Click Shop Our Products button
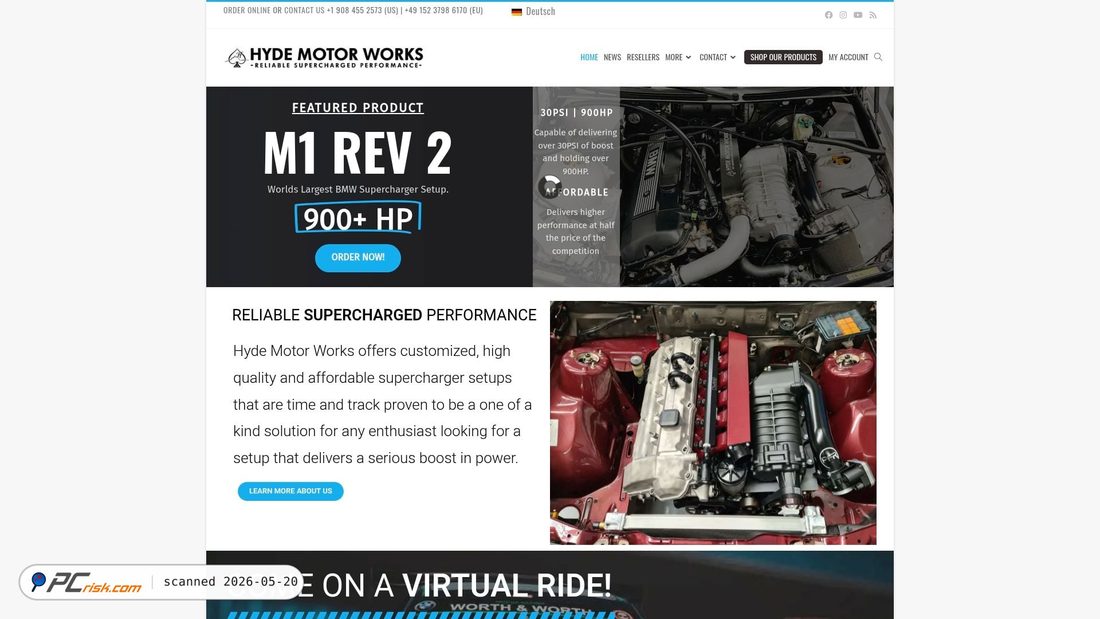The height and width of the screenshot is (619, 1100). tap(783, 57)
